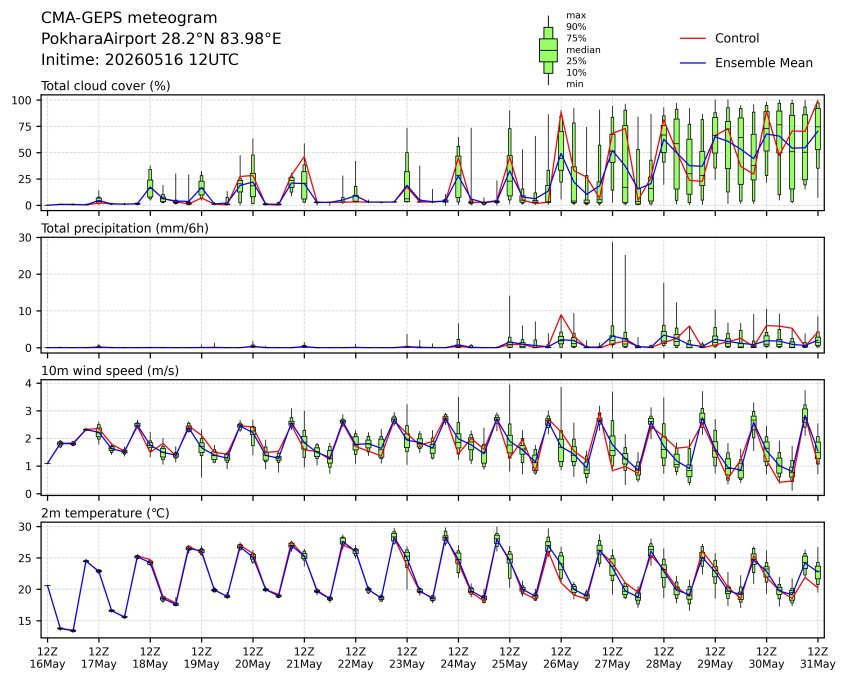Click the Total cloud cover panel title

106,86
